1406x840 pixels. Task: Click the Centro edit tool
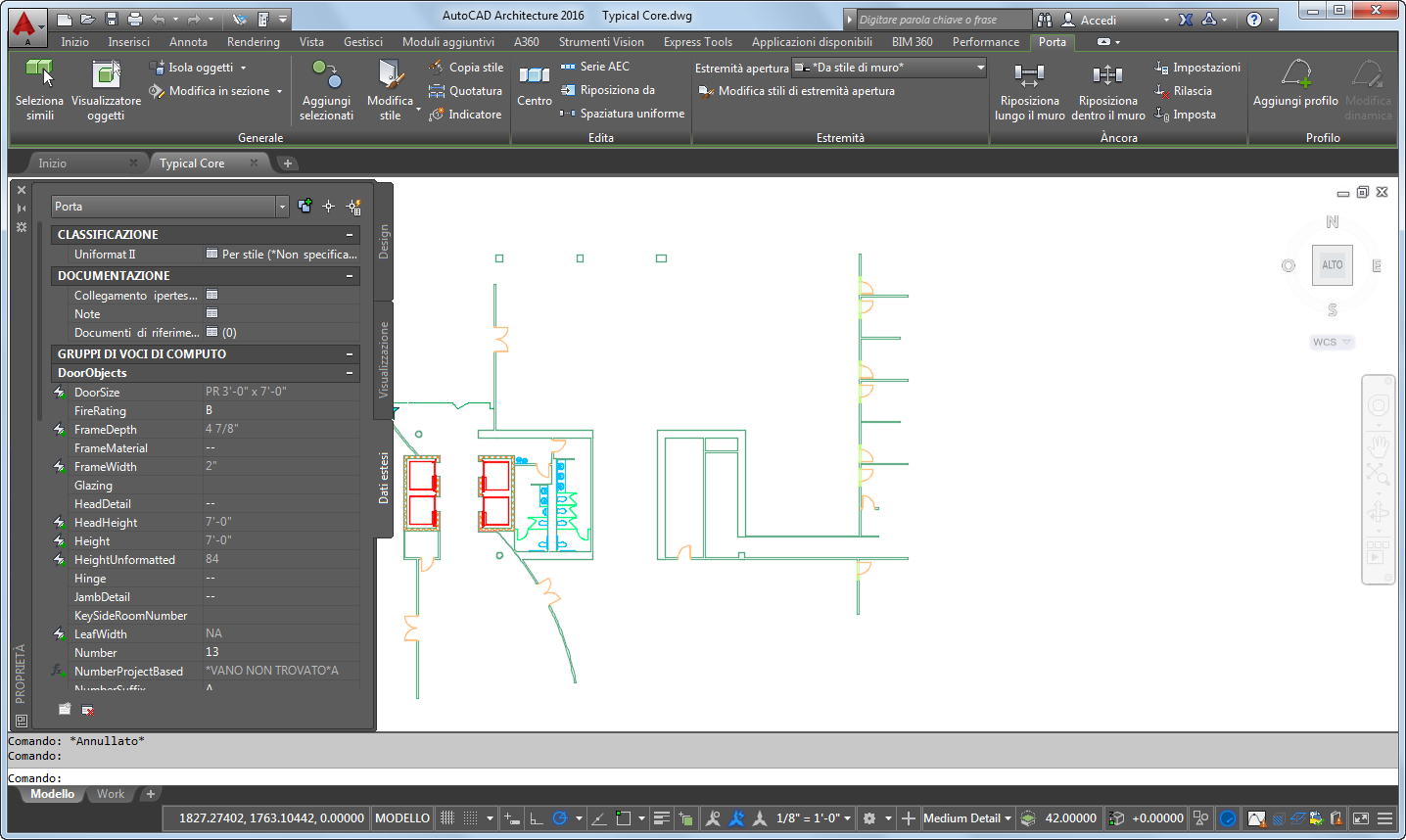click(534, 75)
